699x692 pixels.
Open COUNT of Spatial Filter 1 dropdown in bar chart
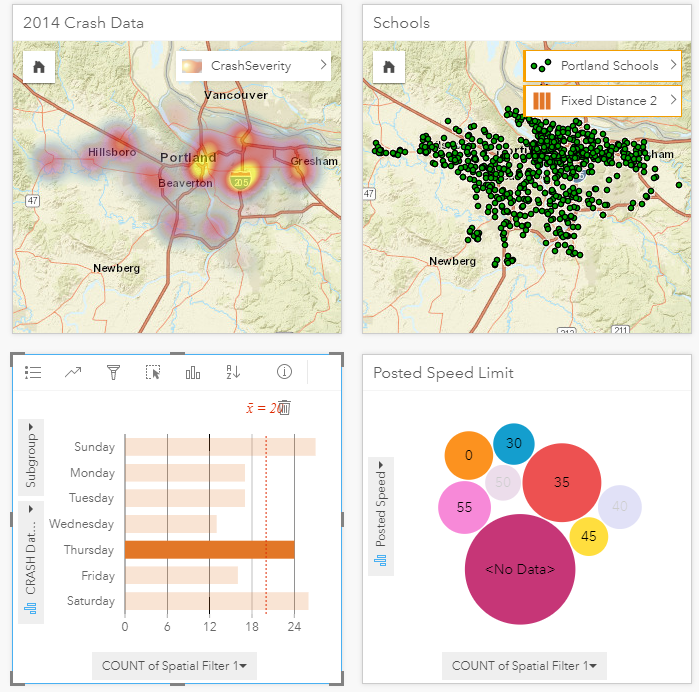click(174, 666)
